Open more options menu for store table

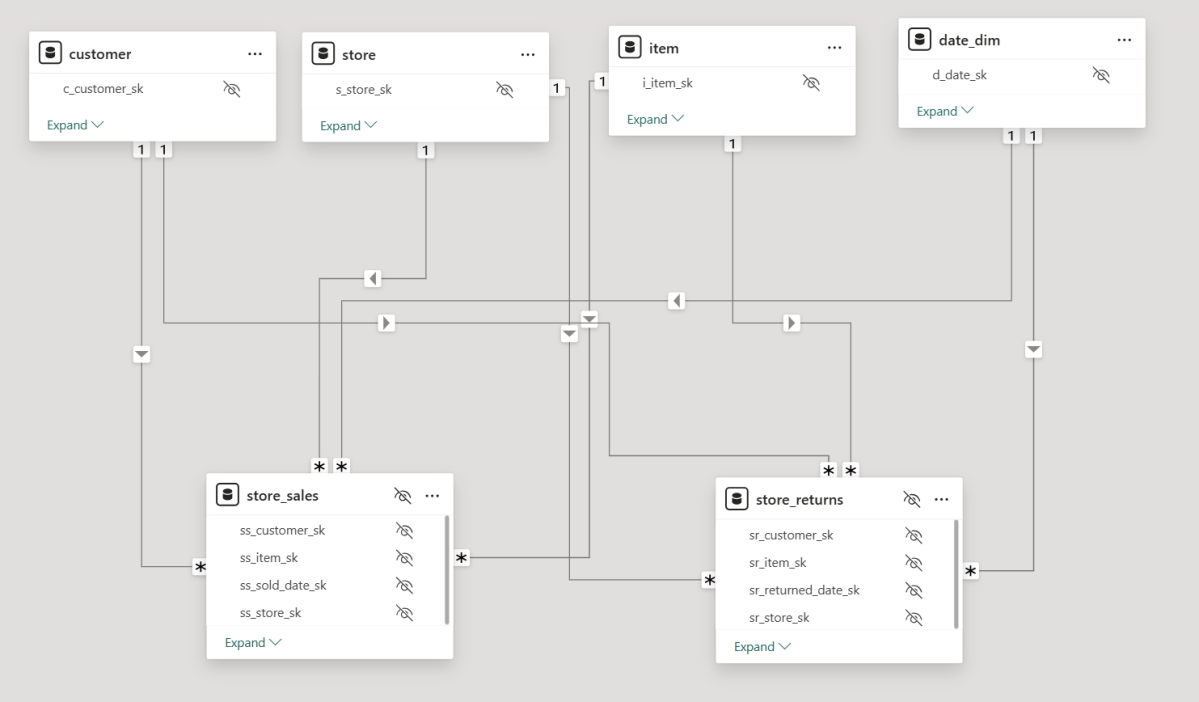click(528, 54)
